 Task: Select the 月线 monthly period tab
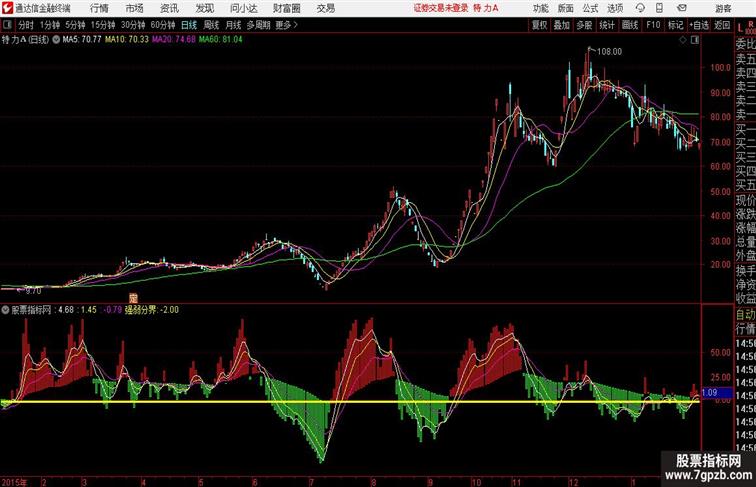pyautogui.click(x=233, y=25)
